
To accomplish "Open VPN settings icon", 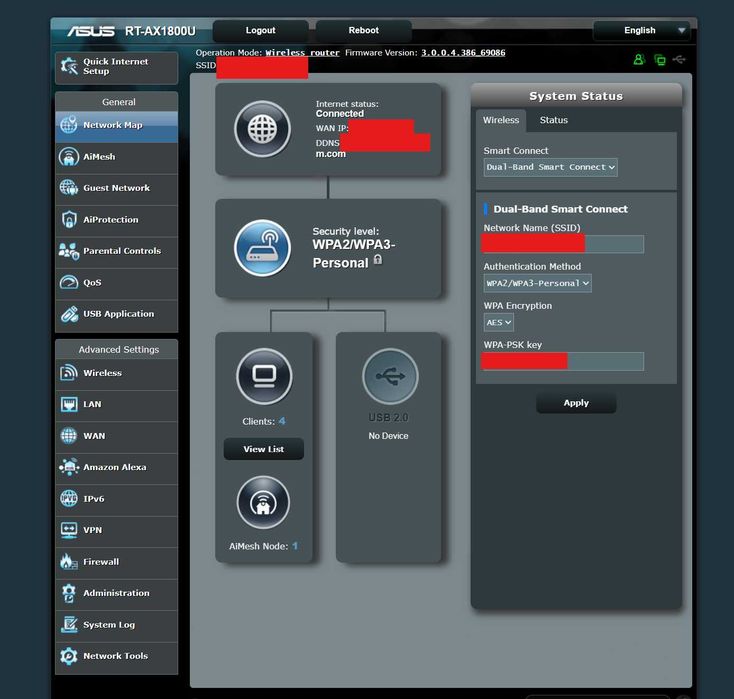I will pos(69,530).
